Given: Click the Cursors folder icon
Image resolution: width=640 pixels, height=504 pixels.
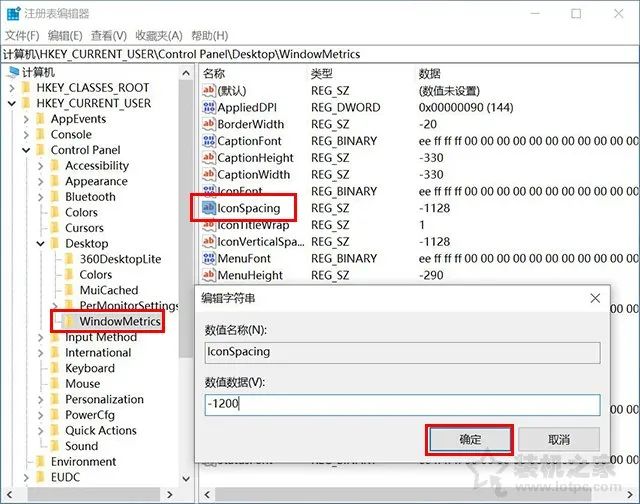Looking at the screenshot, I should tap(55, 228).
